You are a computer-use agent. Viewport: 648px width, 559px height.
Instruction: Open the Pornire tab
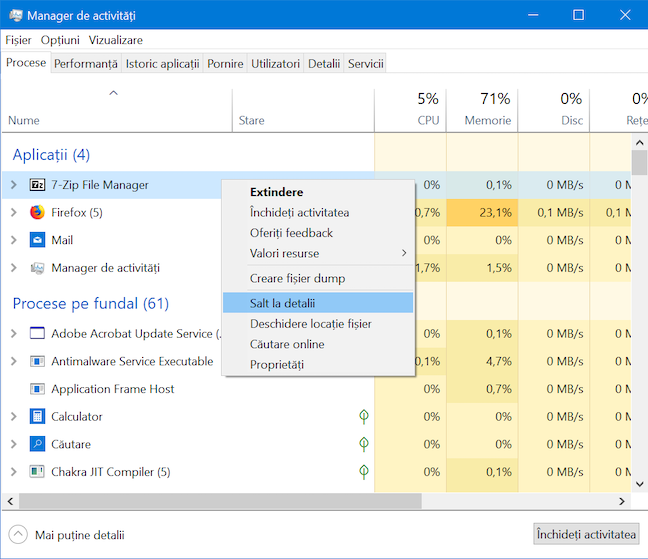pyautogui.click(x=225, y=64)
